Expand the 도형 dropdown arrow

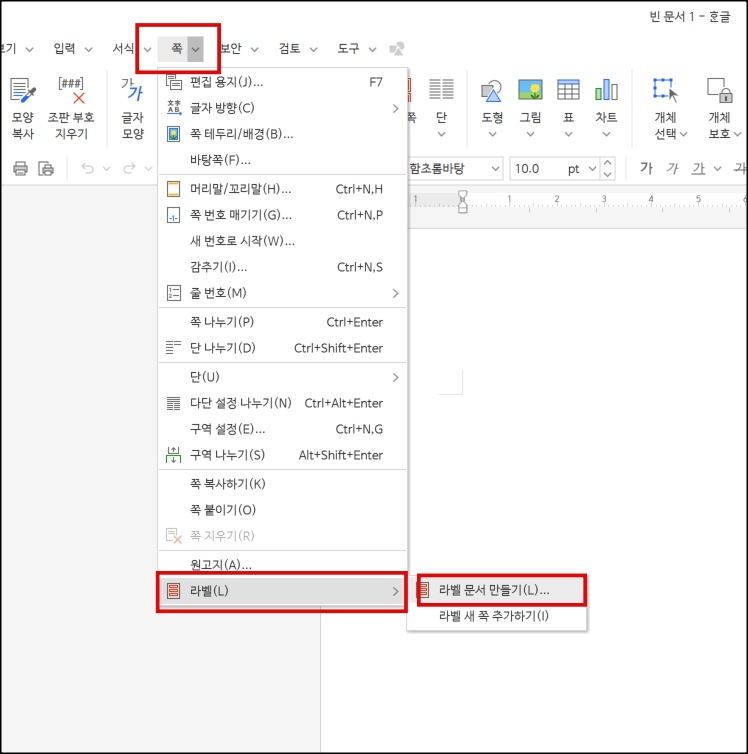492,134
